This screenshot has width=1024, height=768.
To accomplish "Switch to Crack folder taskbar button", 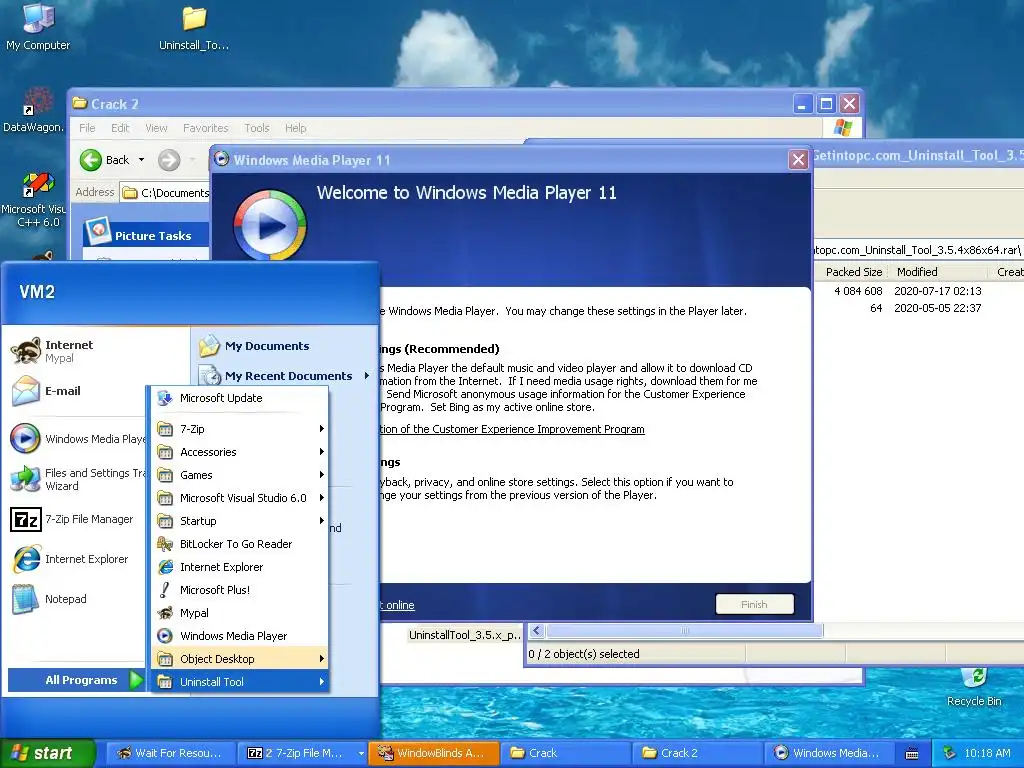I will pos(566,753).
